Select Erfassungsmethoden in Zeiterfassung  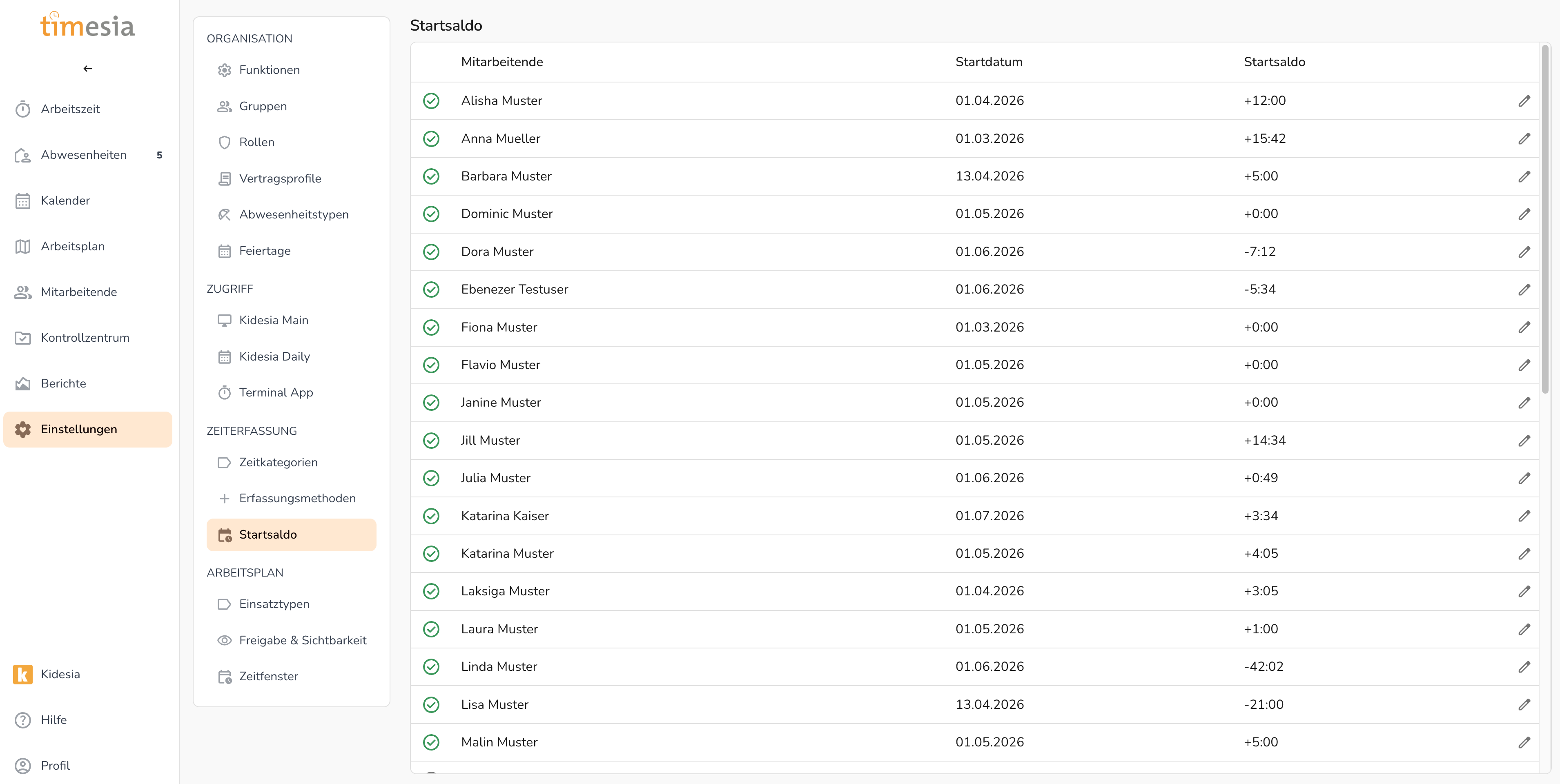297,498
